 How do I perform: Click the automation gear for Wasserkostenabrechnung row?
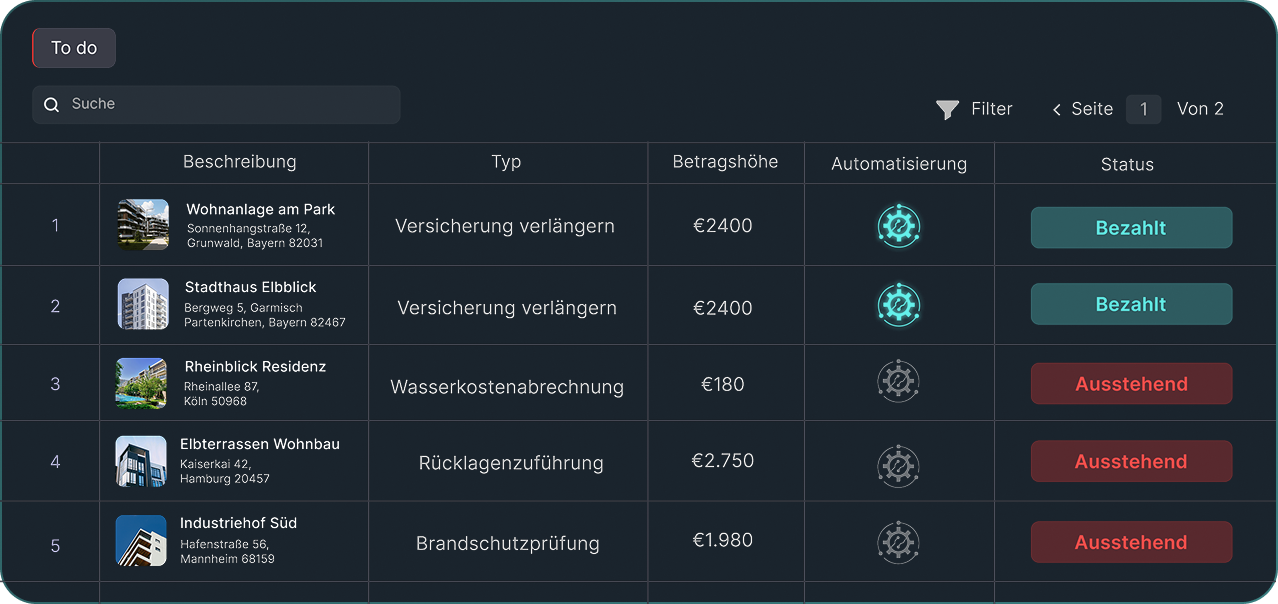coord(898,381)
